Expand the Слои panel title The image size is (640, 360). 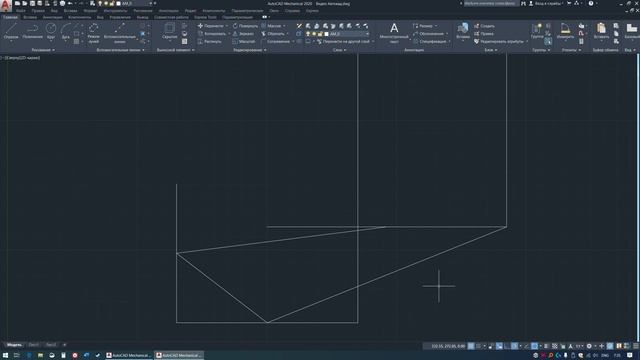339,50
